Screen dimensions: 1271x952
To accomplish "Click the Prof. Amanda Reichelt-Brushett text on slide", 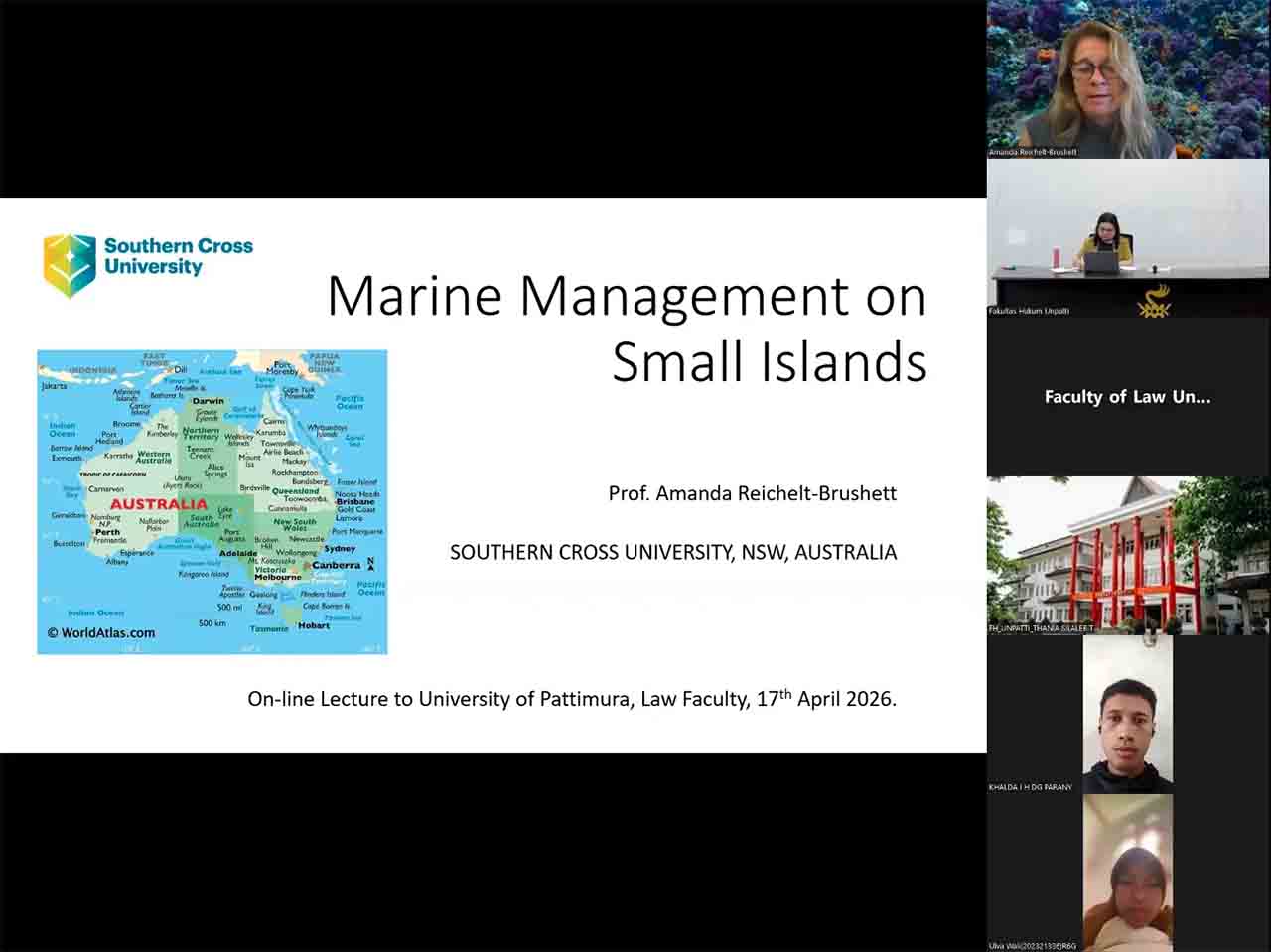I will (x=752, y=493).
